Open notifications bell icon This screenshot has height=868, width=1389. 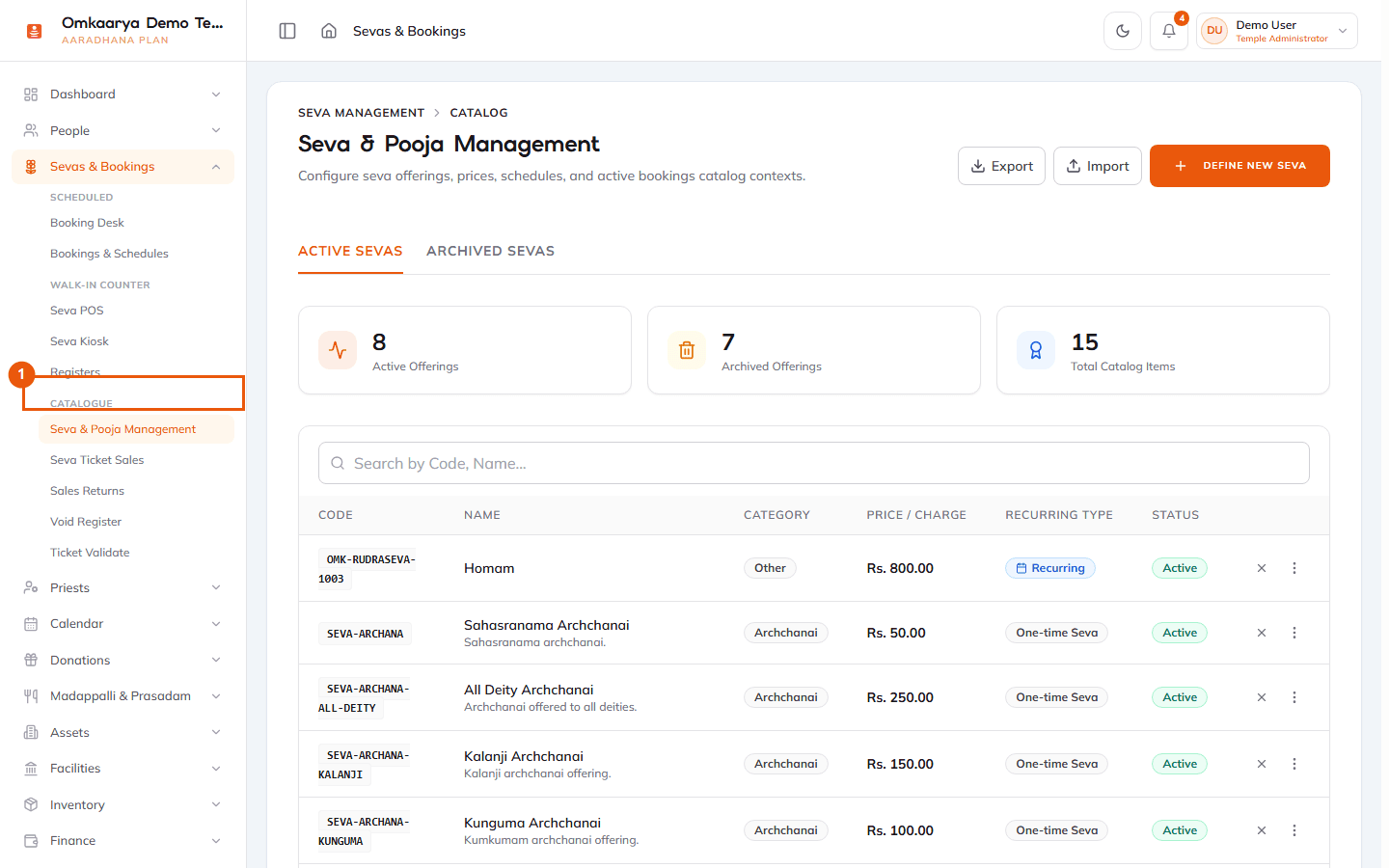pyautogui.click(x=1169, y=31)
